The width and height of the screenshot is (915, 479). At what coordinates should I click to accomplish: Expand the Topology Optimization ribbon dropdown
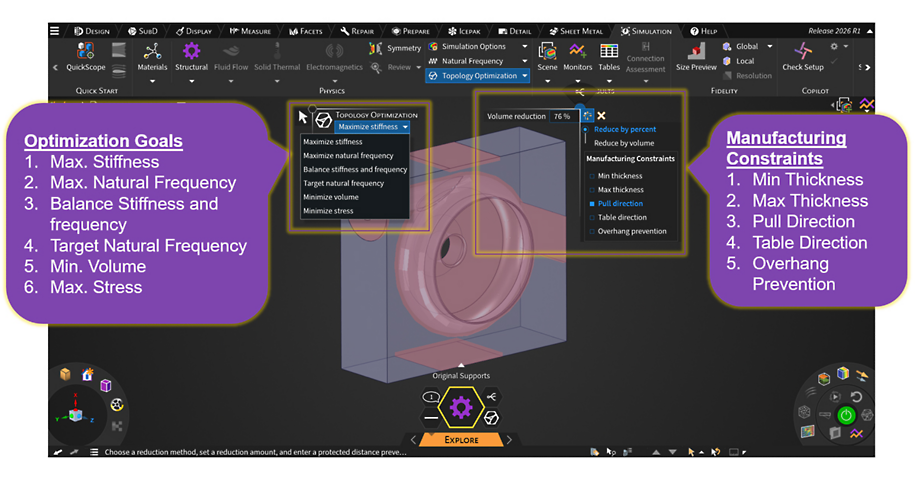tap(525, 75)
